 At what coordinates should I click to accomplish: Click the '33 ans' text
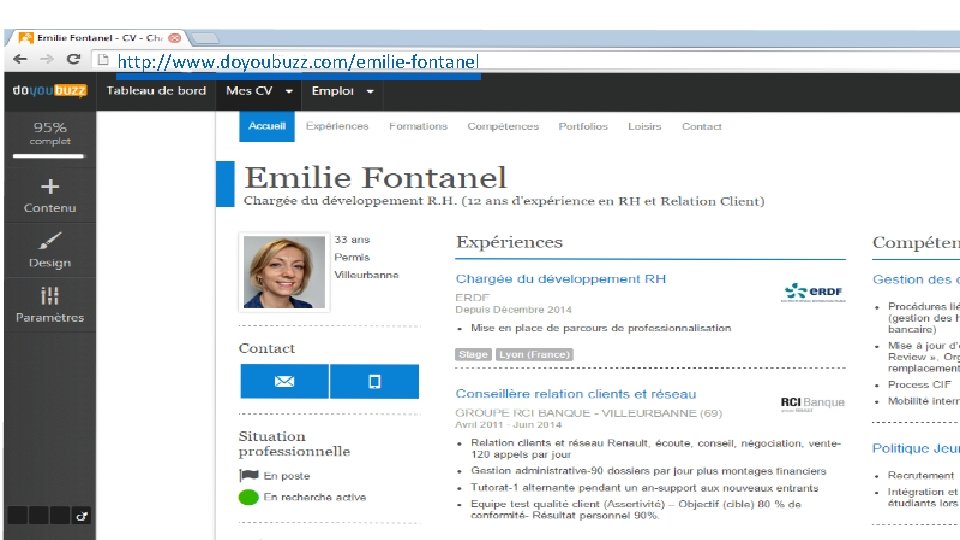point(353,239)
